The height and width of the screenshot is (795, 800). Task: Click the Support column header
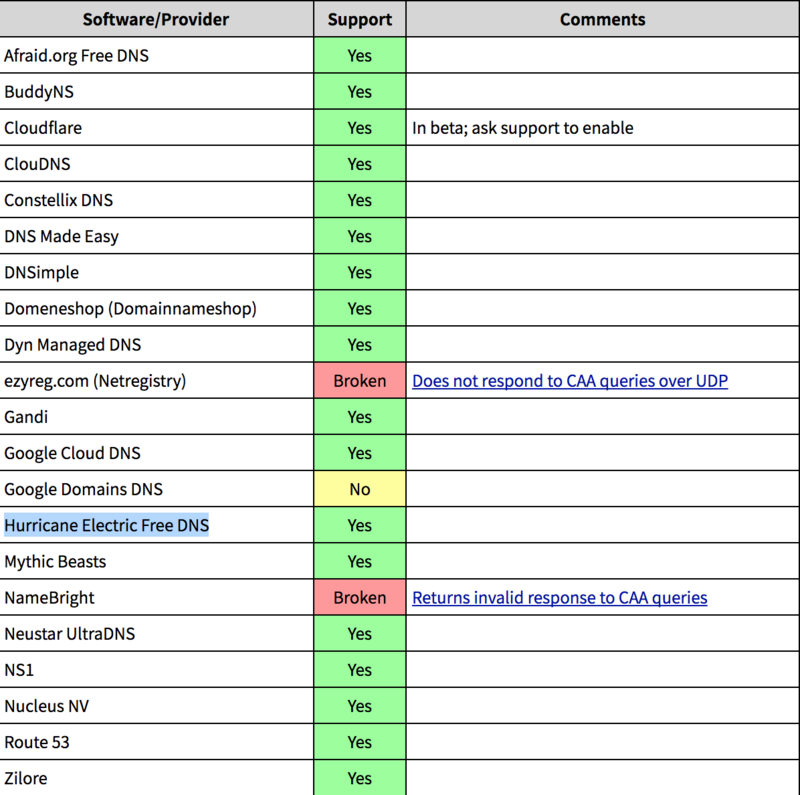coord(360,20)
